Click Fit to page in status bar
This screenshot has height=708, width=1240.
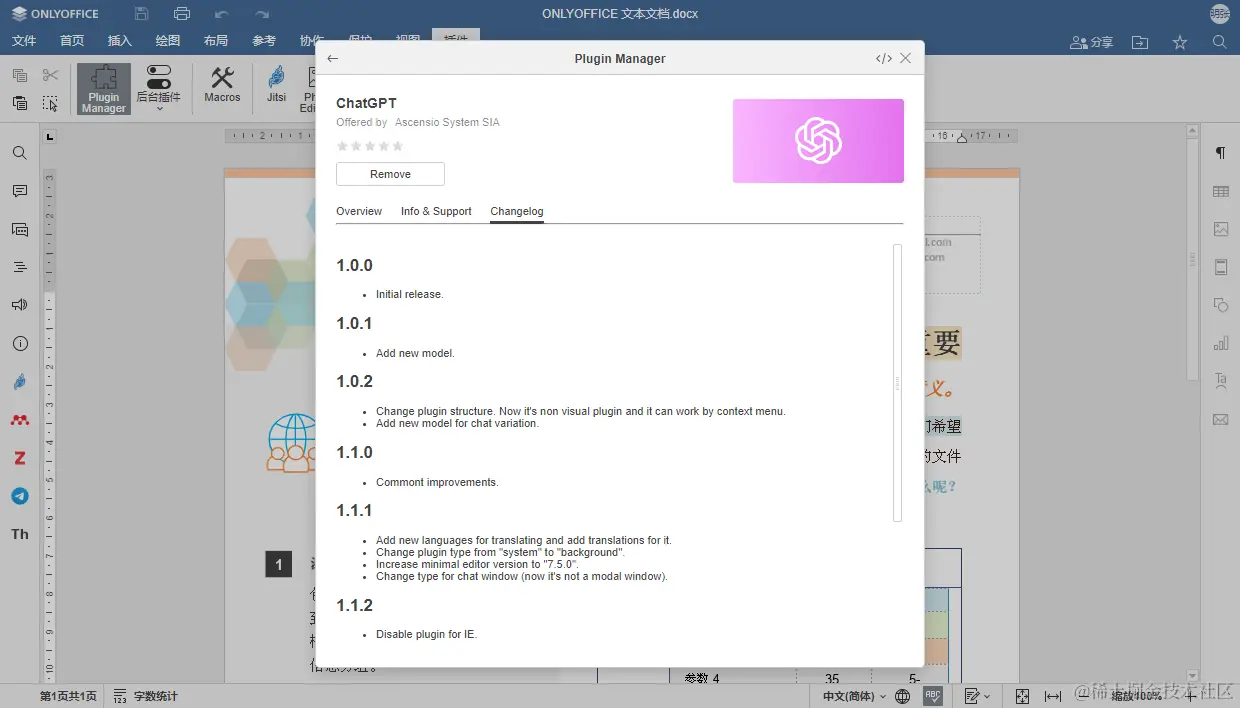1022,696
